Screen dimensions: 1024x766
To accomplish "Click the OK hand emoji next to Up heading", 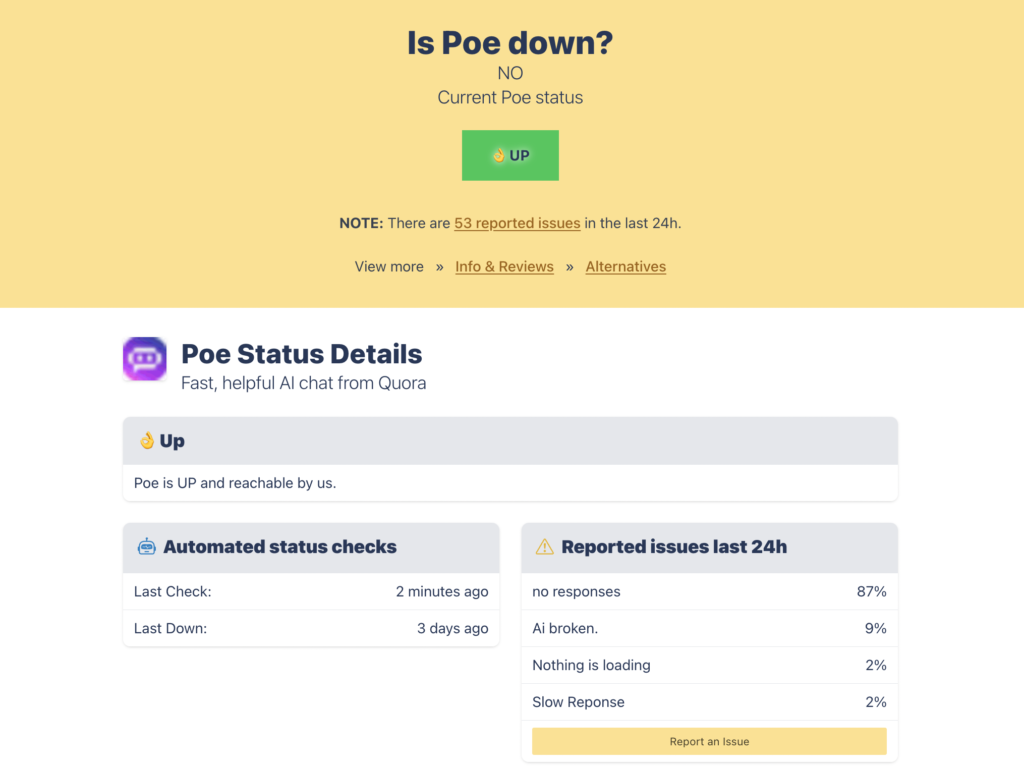I will pyautogui.click(x=147, y=441).
